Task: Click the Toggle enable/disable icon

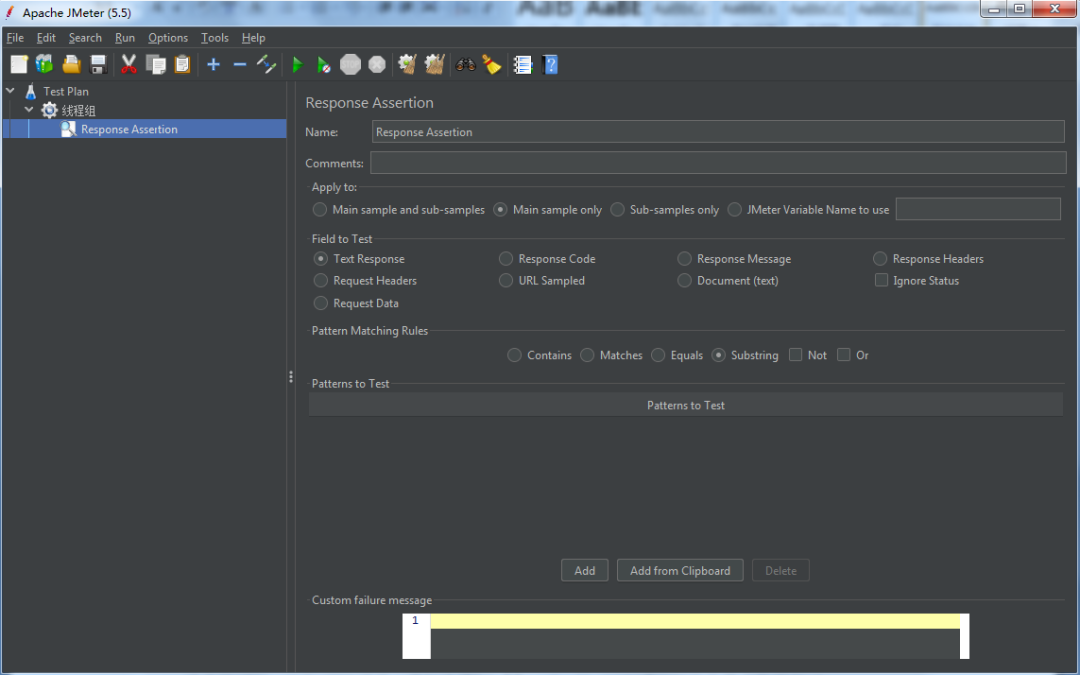Action: click(266, 65)
